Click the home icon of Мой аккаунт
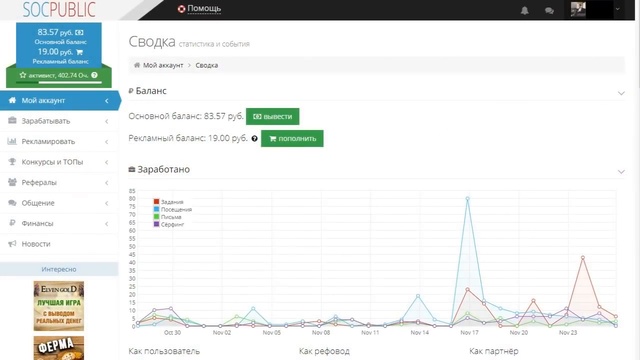This screenshot has height=360, width=640. [x=12, y=100]
